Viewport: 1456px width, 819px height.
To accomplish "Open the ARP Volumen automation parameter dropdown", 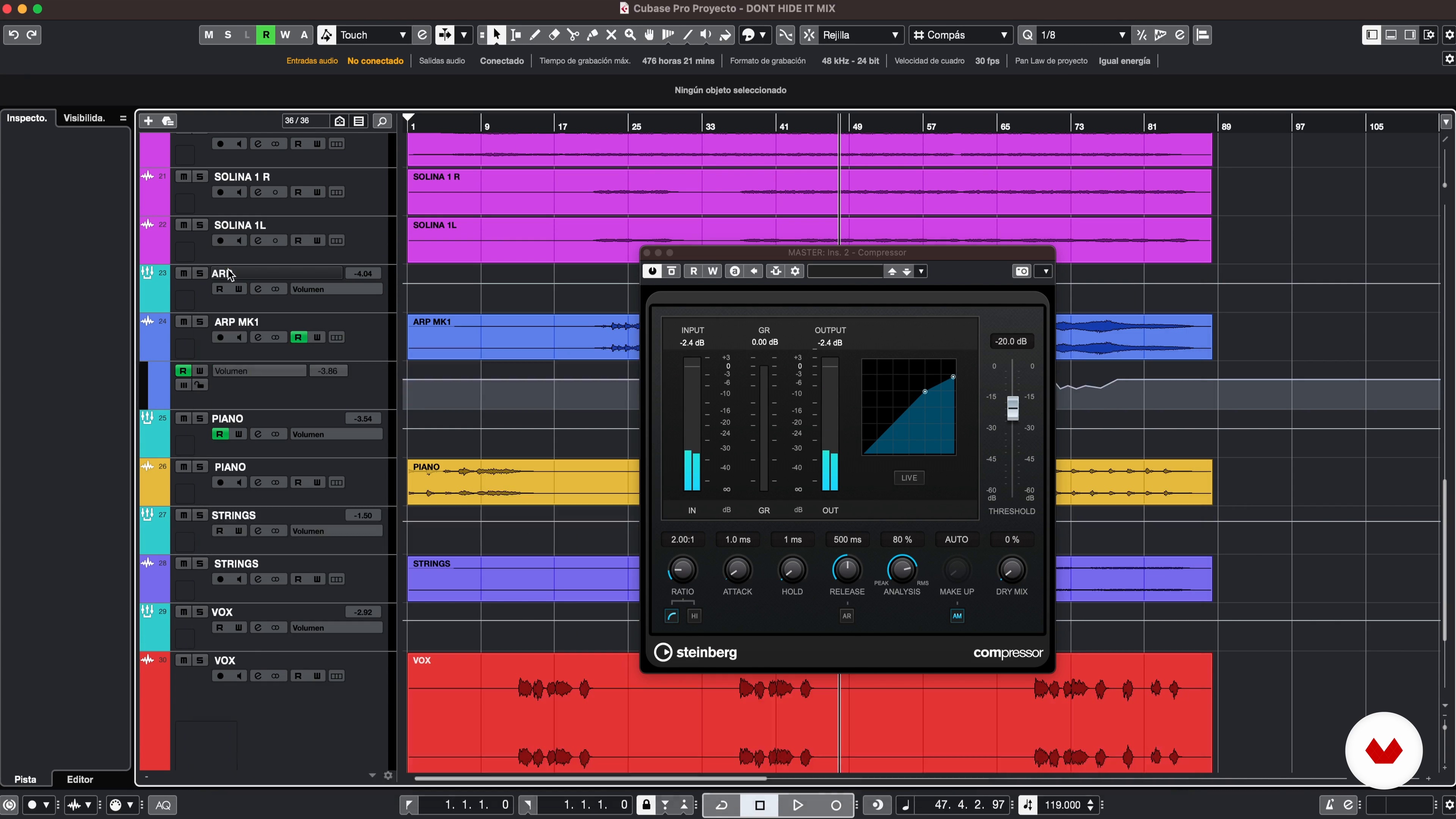I will click(x=336, y=289).
